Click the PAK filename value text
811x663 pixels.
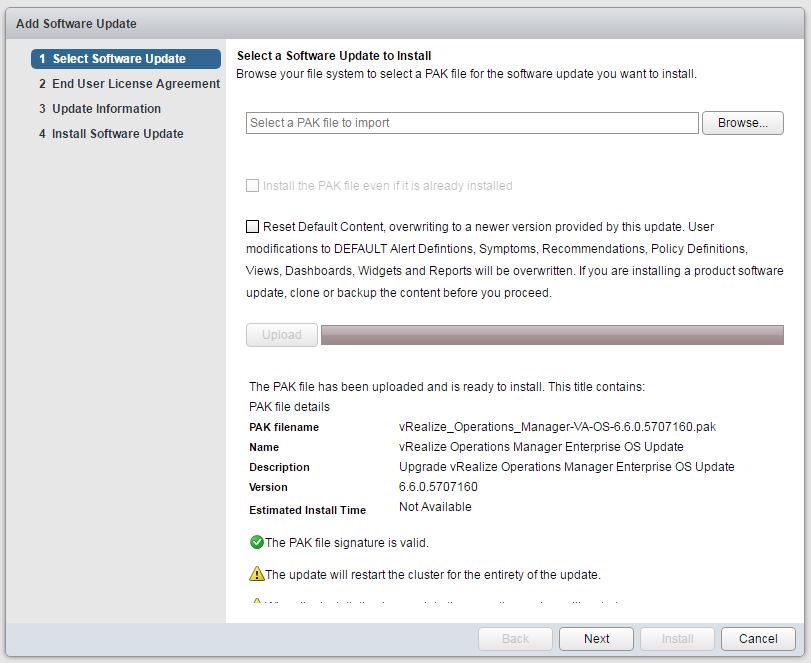pos(557,427)
